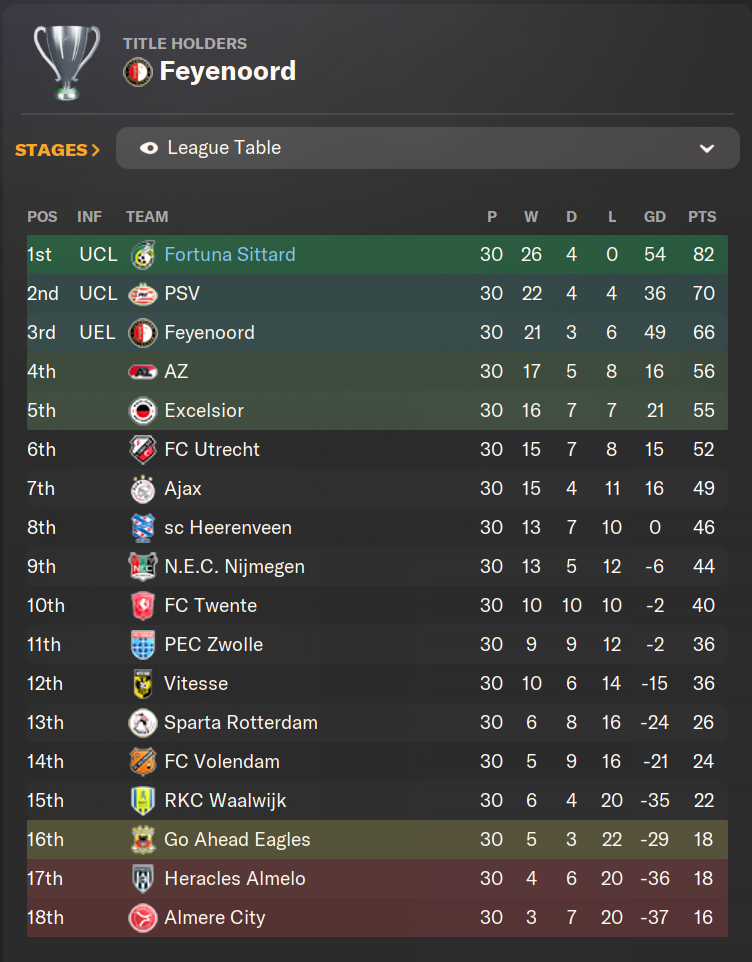Screen dimensions: 752x962
Task: Open the sc Heerenveen team name
Action: tap(228, 528)
